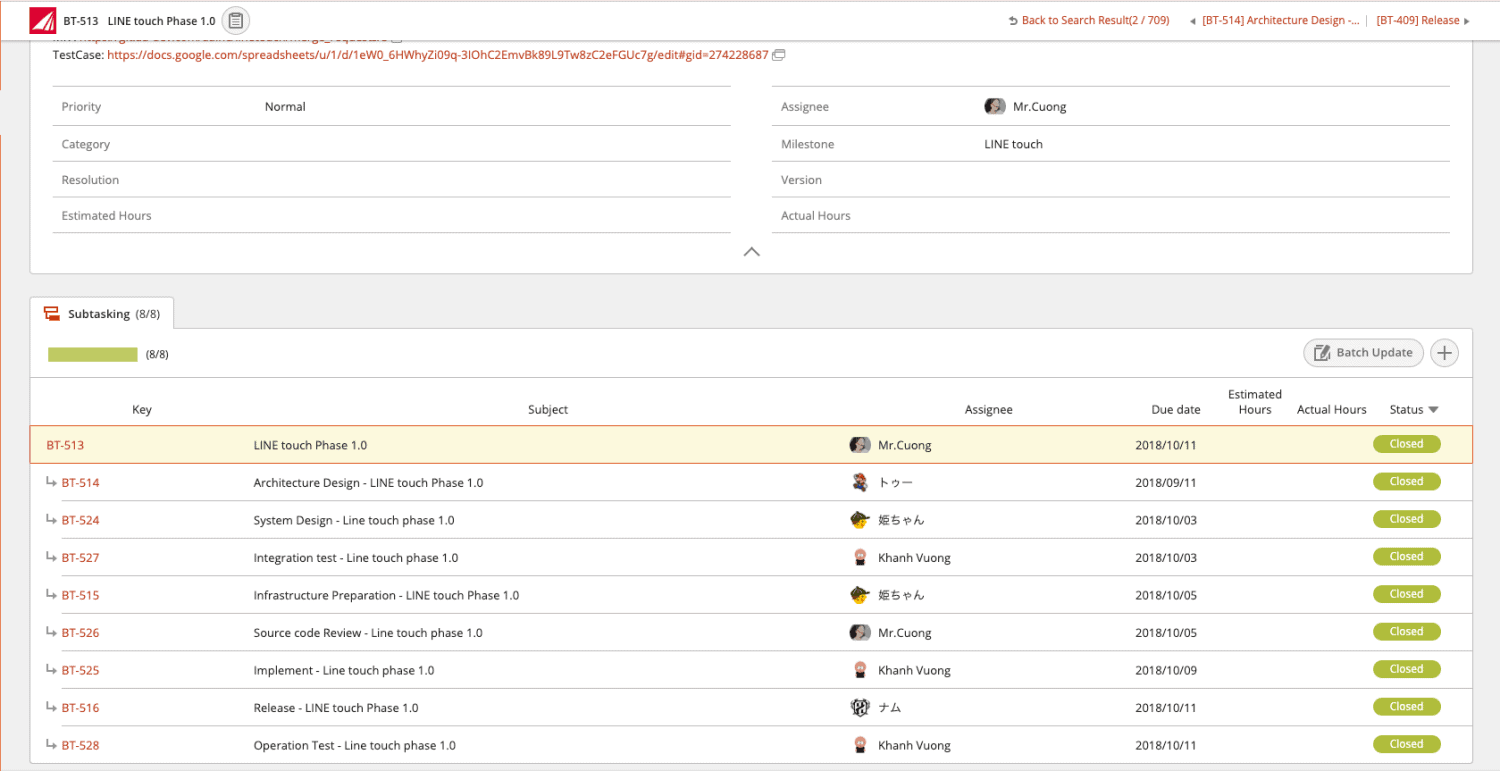This screenshot has width=1500, height=771.
Task: Click Priority value Normal
Action: (x=285, y=106)
